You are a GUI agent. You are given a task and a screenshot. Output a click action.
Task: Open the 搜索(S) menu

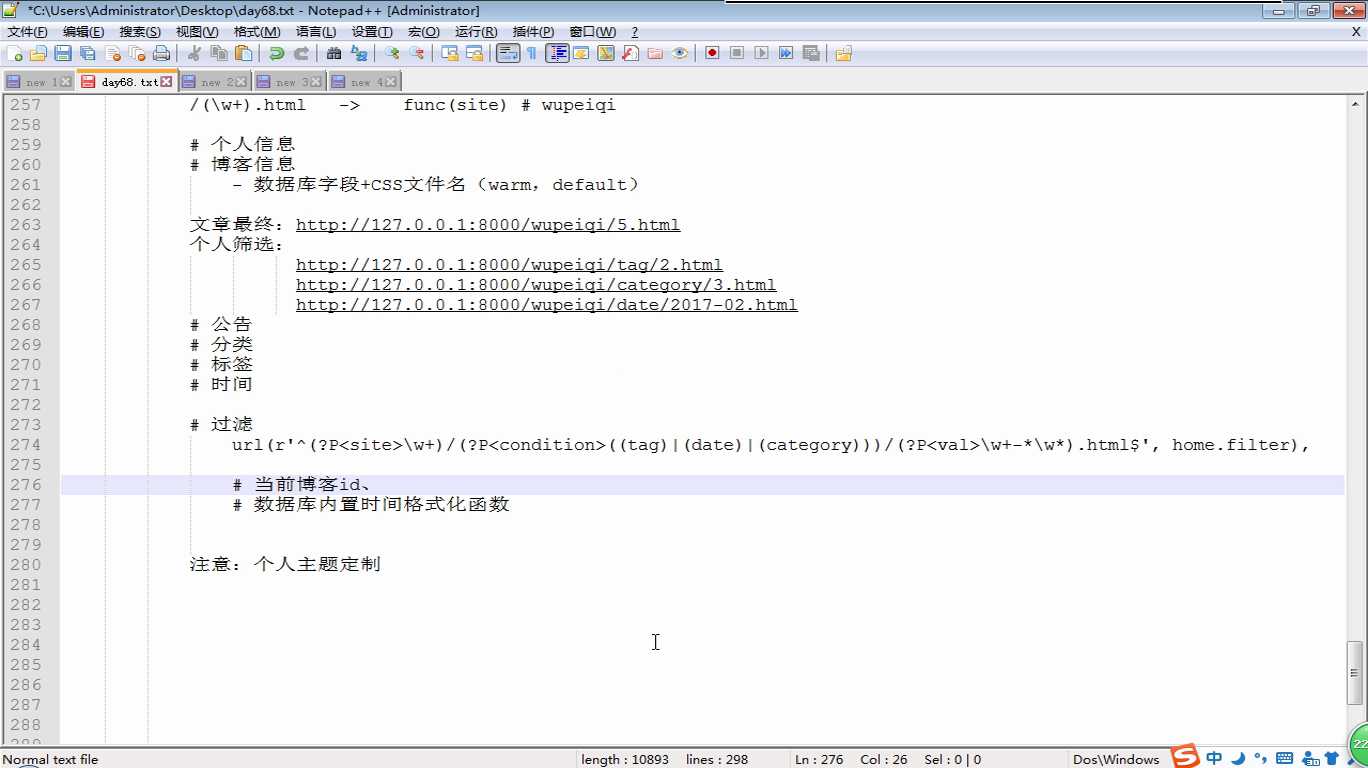point(140,32)
